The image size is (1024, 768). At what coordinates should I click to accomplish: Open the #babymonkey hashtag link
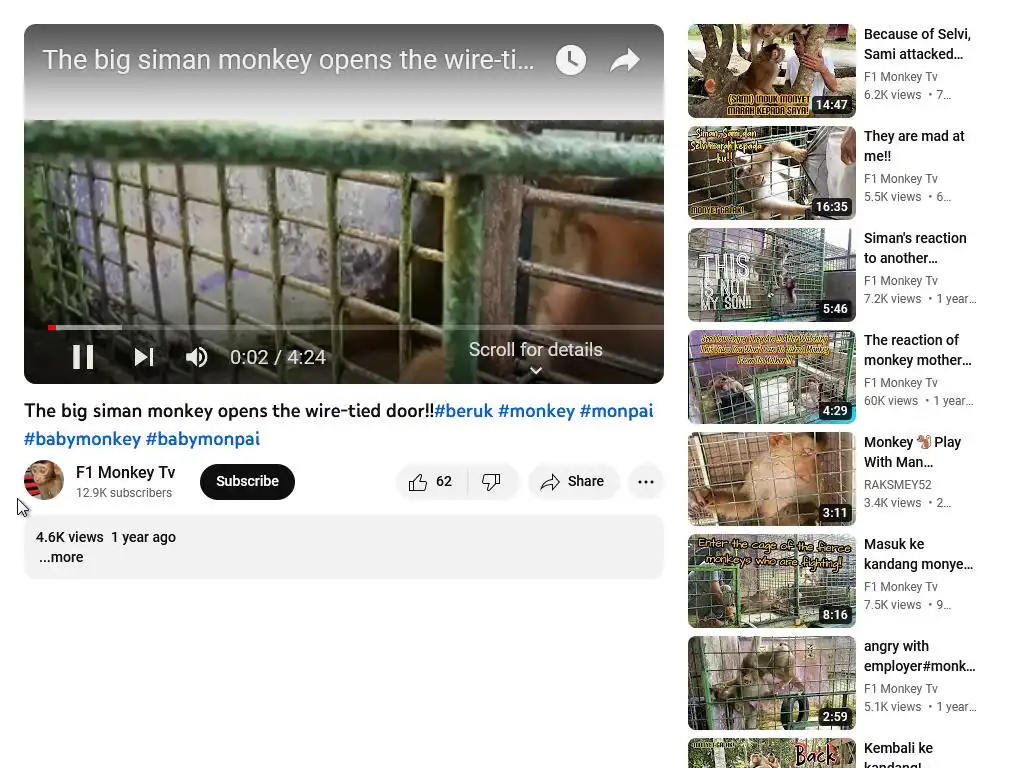(x=82, y=439)
